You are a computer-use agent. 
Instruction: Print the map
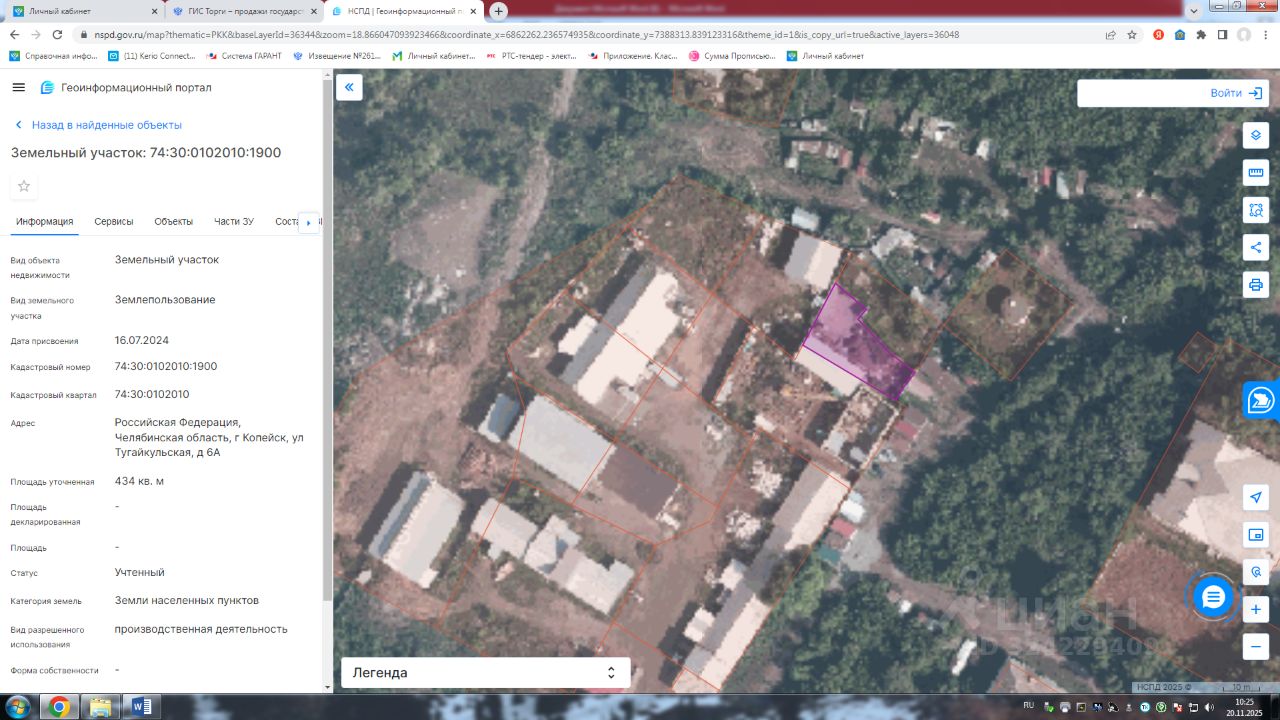[1256, 284]
